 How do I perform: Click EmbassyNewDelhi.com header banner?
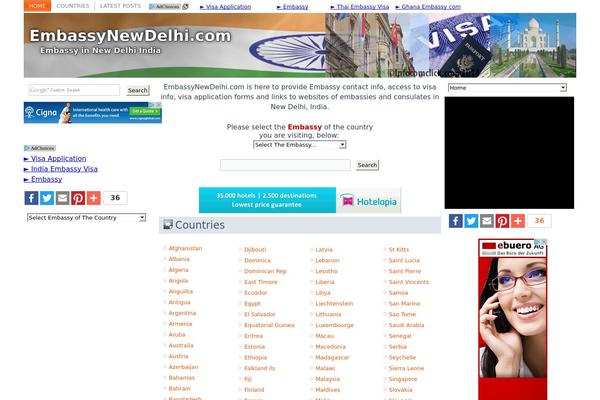300,45
